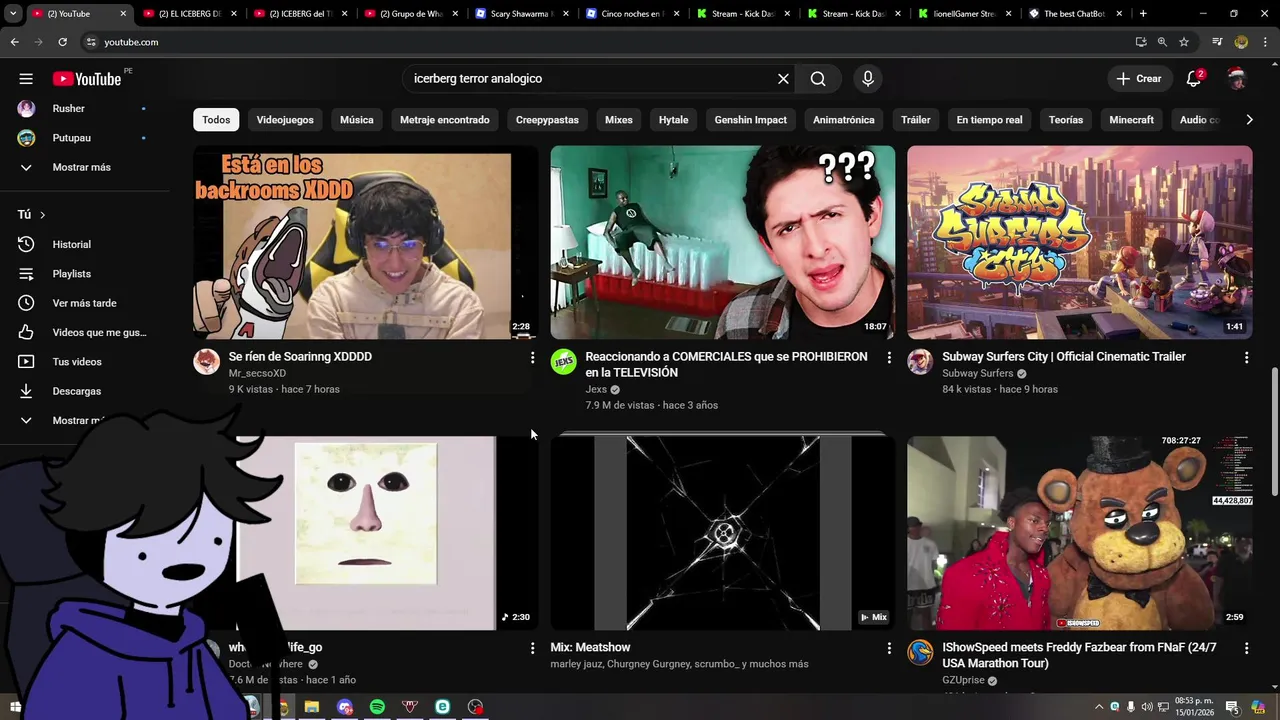Screen dimensions: 1280x720
Task: Click the Mr_secsoXD channel avatar
Action: point(207,362)
